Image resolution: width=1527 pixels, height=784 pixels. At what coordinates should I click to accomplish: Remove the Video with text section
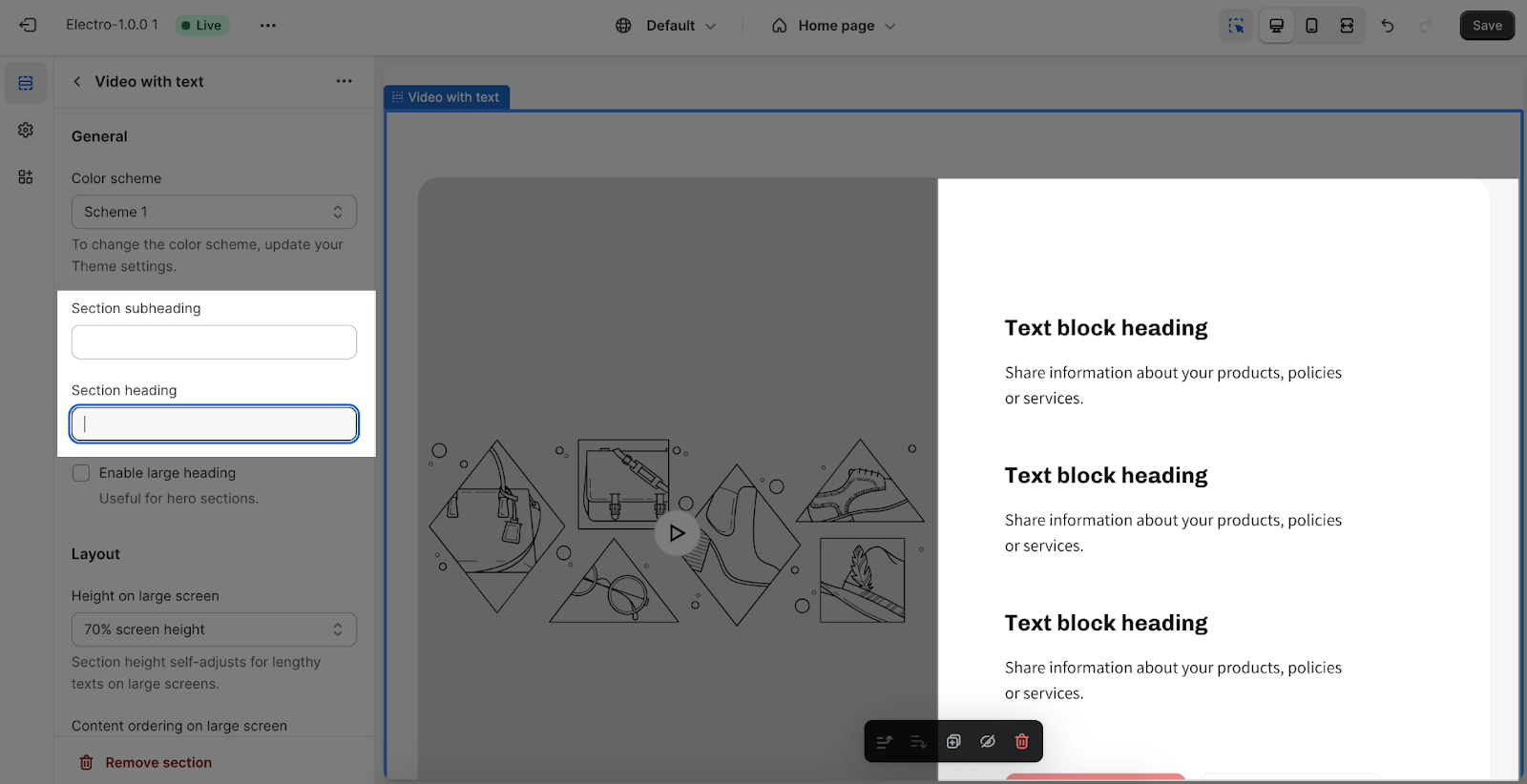pyautogui.click(x=145, y=763)
